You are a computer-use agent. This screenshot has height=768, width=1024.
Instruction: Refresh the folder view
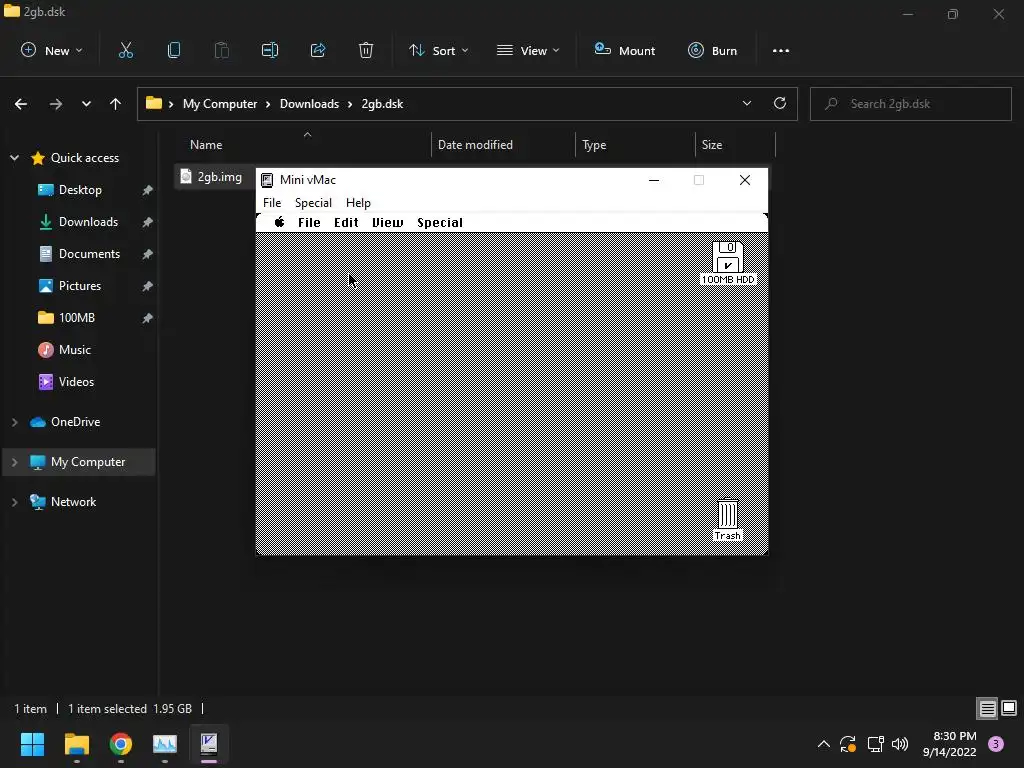pyautogui.click(x=780, y=103)
